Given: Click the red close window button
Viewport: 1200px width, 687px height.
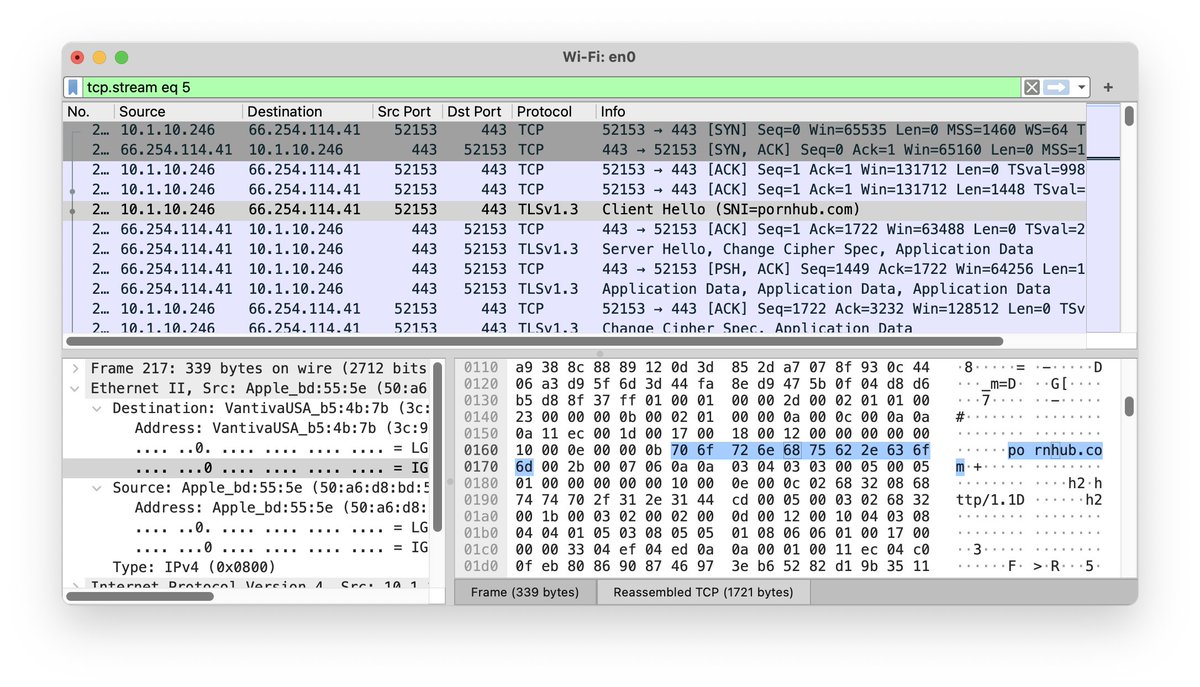Looking at the screenshot, I should click(78, 57).
